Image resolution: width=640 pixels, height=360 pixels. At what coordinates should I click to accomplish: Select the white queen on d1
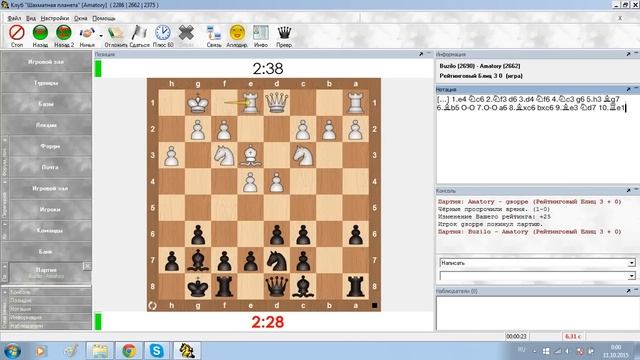tap(277, 102)
